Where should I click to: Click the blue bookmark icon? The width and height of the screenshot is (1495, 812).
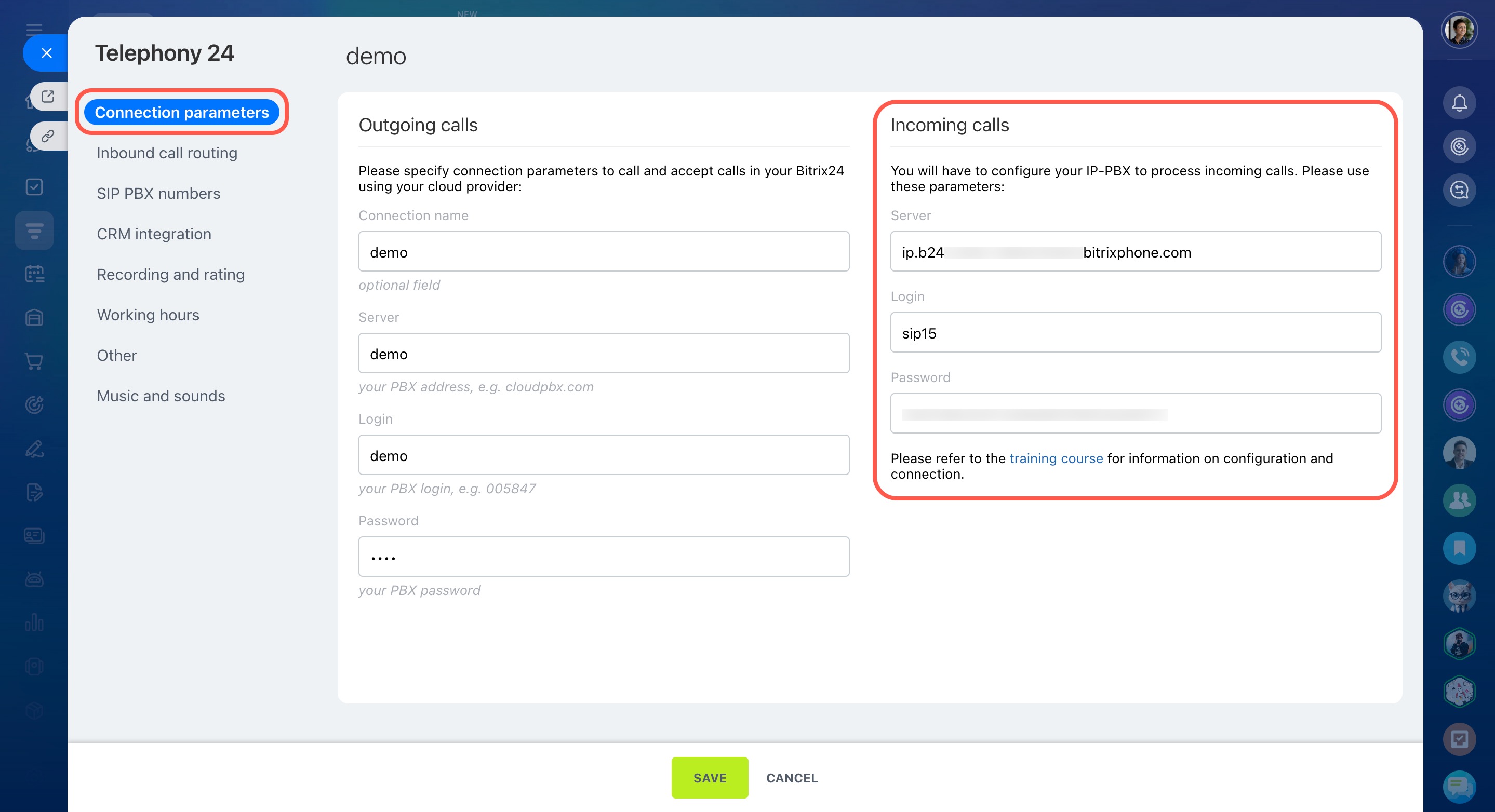[1459, 548]
